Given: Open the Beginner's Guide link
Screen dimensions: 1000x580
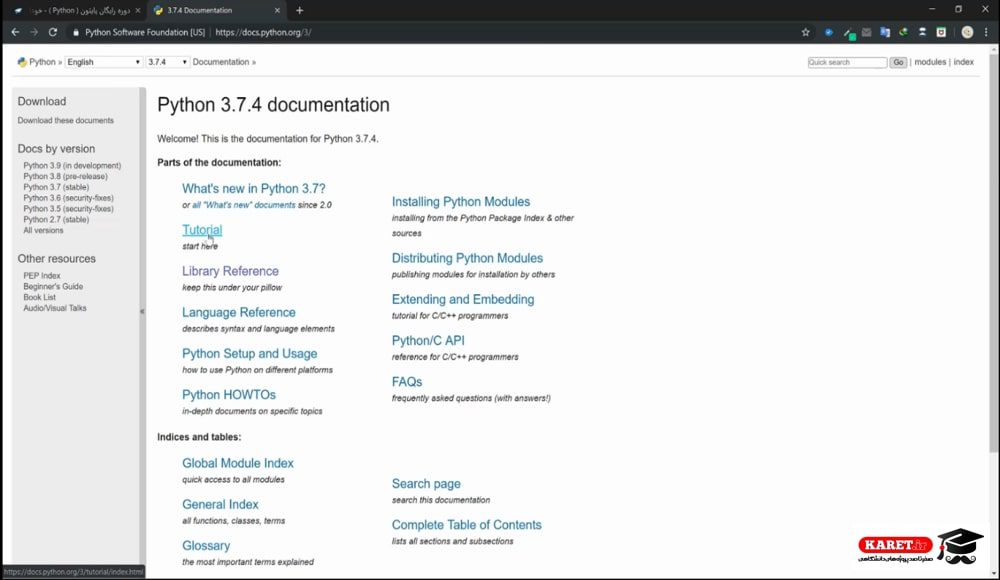Looking at the screenshot, I should click(x=53, y=286).
